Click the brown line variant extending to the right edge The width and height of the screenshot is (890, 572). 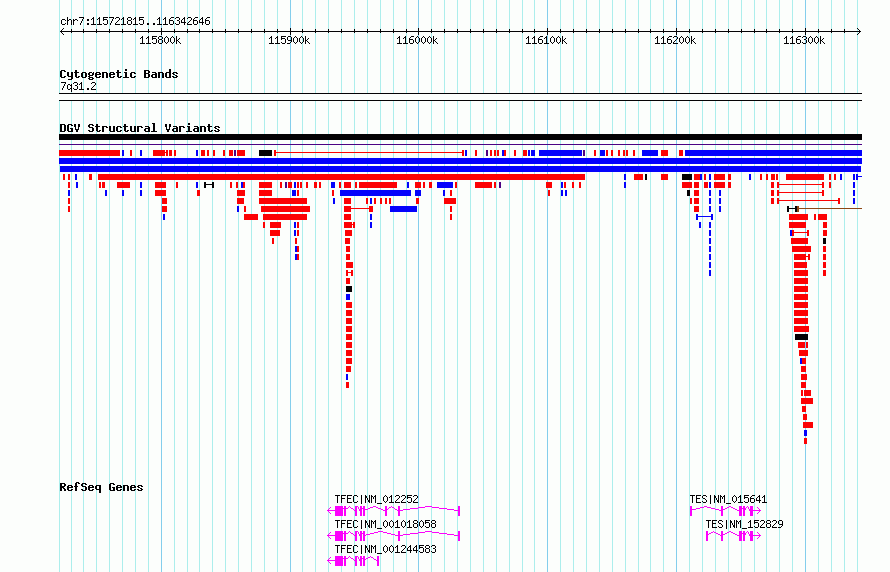coord(830,209)
